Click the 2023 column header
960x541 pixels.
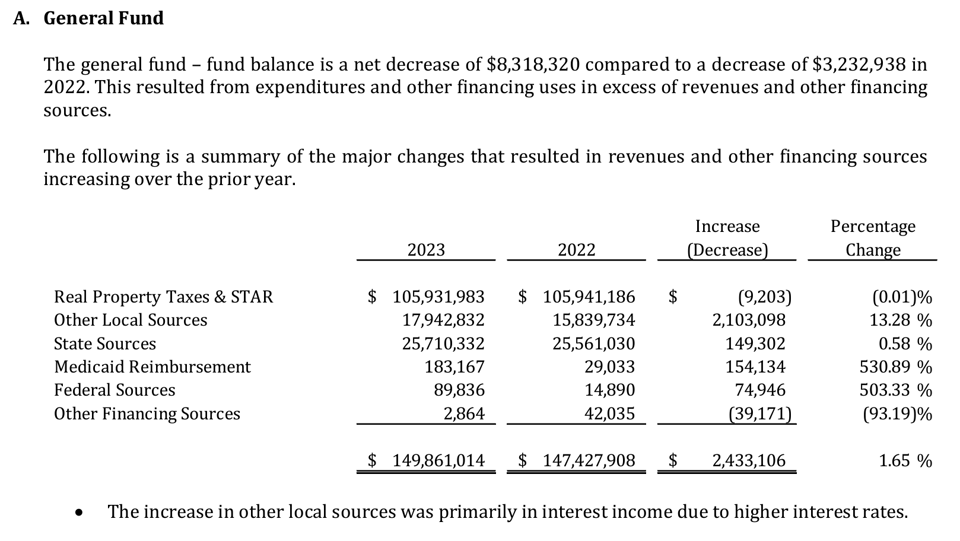(426, 250)
